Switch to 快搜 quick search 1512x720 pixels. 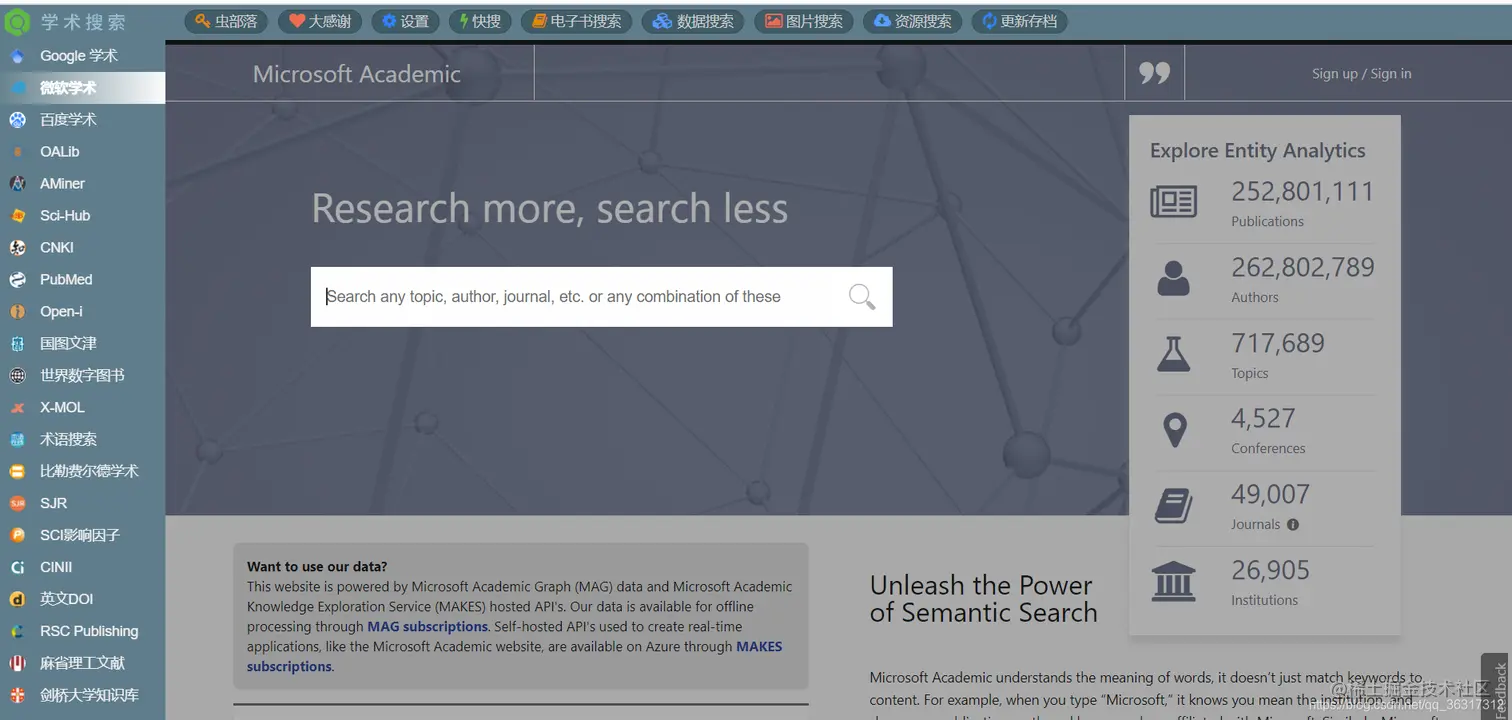[x=480, y=21]
